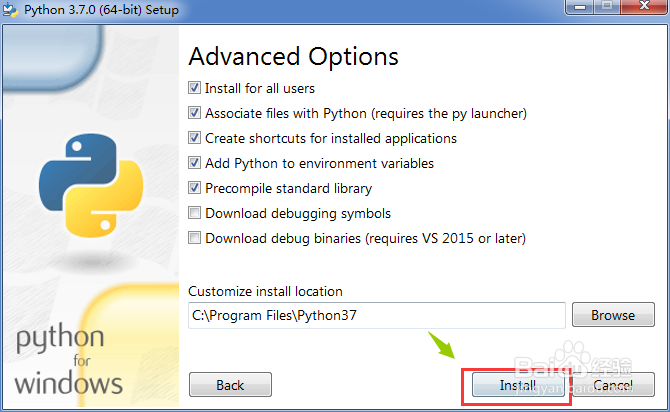Image resolution: width=670 pixels, height=412 pixels.
Task: Click the install location path field
Action: tap(377, 315)
